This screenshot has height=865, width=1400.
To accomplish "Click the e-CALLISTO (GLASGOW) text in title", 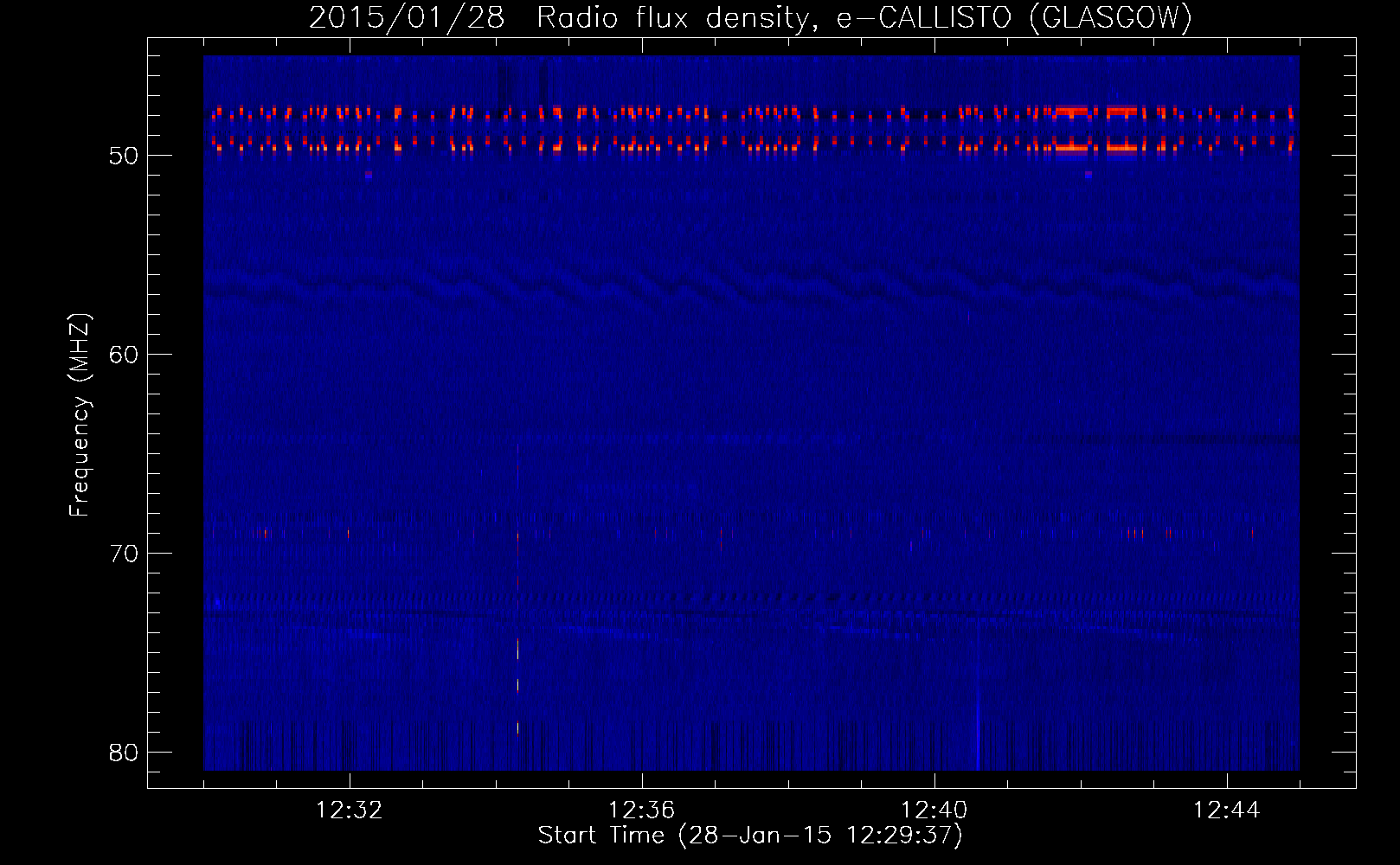I will click(1014, 18).
